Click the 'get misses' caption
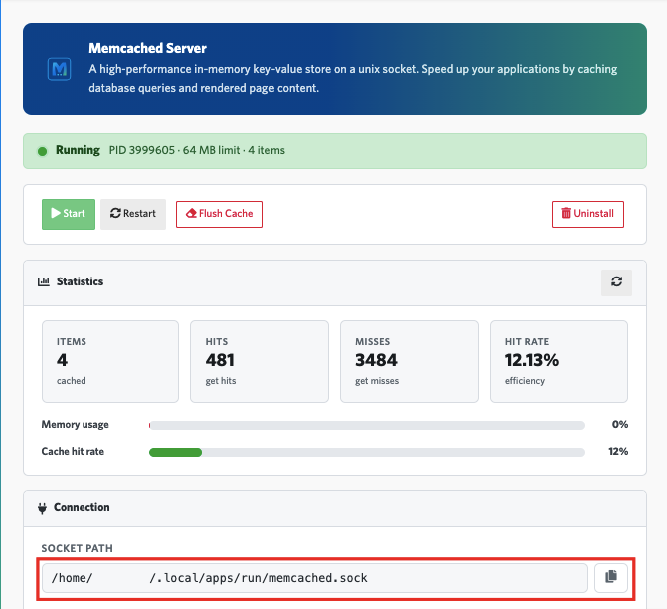 pyautogui.click(x=377, y=381)
